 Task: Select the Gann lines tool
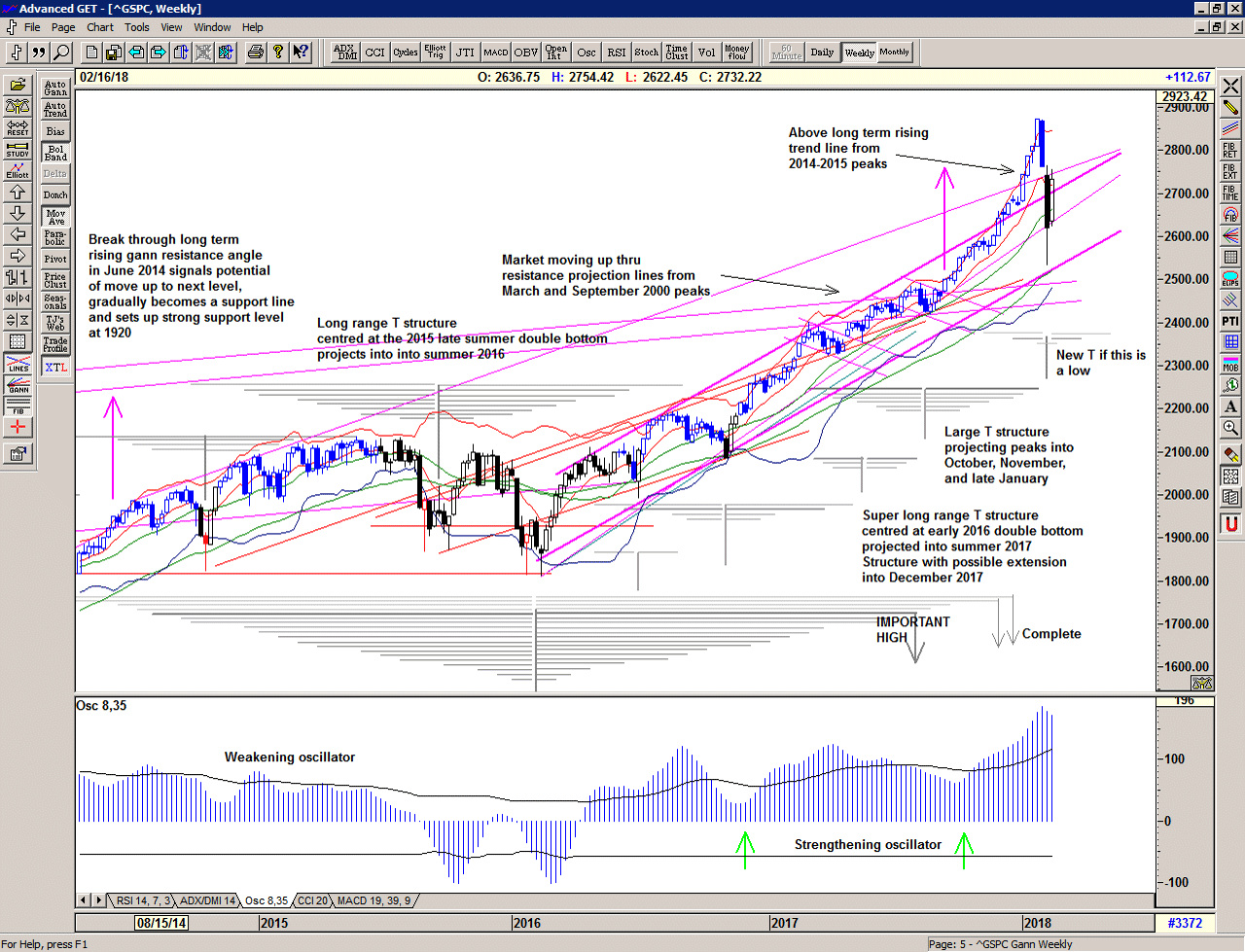[18, 385]
